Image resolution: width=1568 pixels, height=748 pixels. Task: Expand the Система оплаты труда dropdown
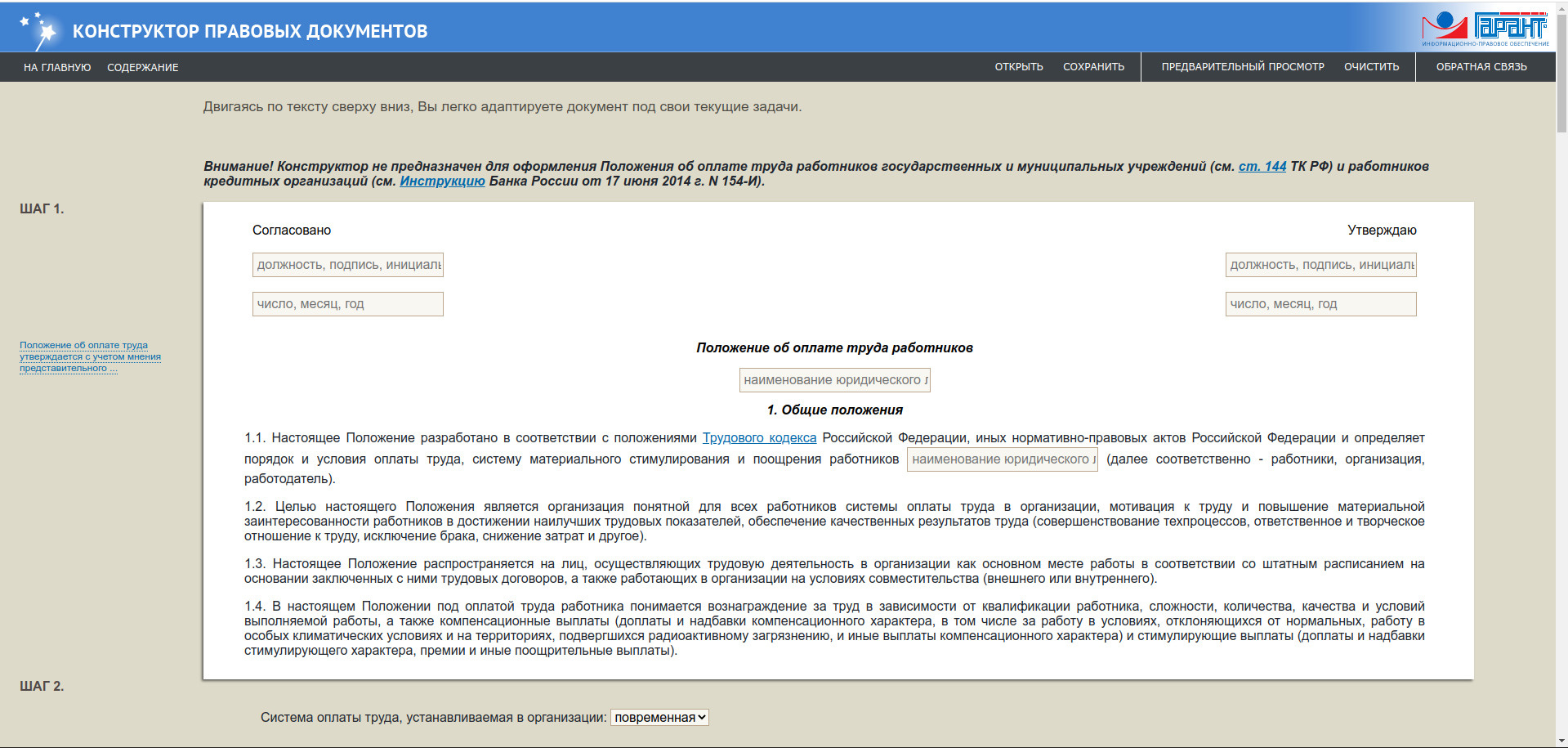659,717
